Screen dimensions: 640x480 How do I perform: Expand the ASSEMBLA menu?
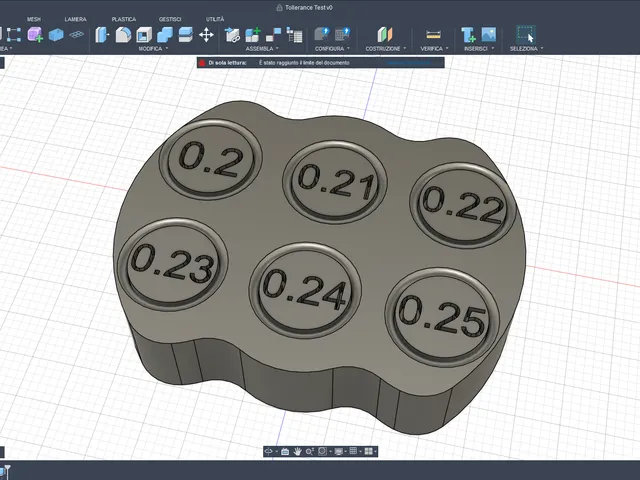coord(262,49)
